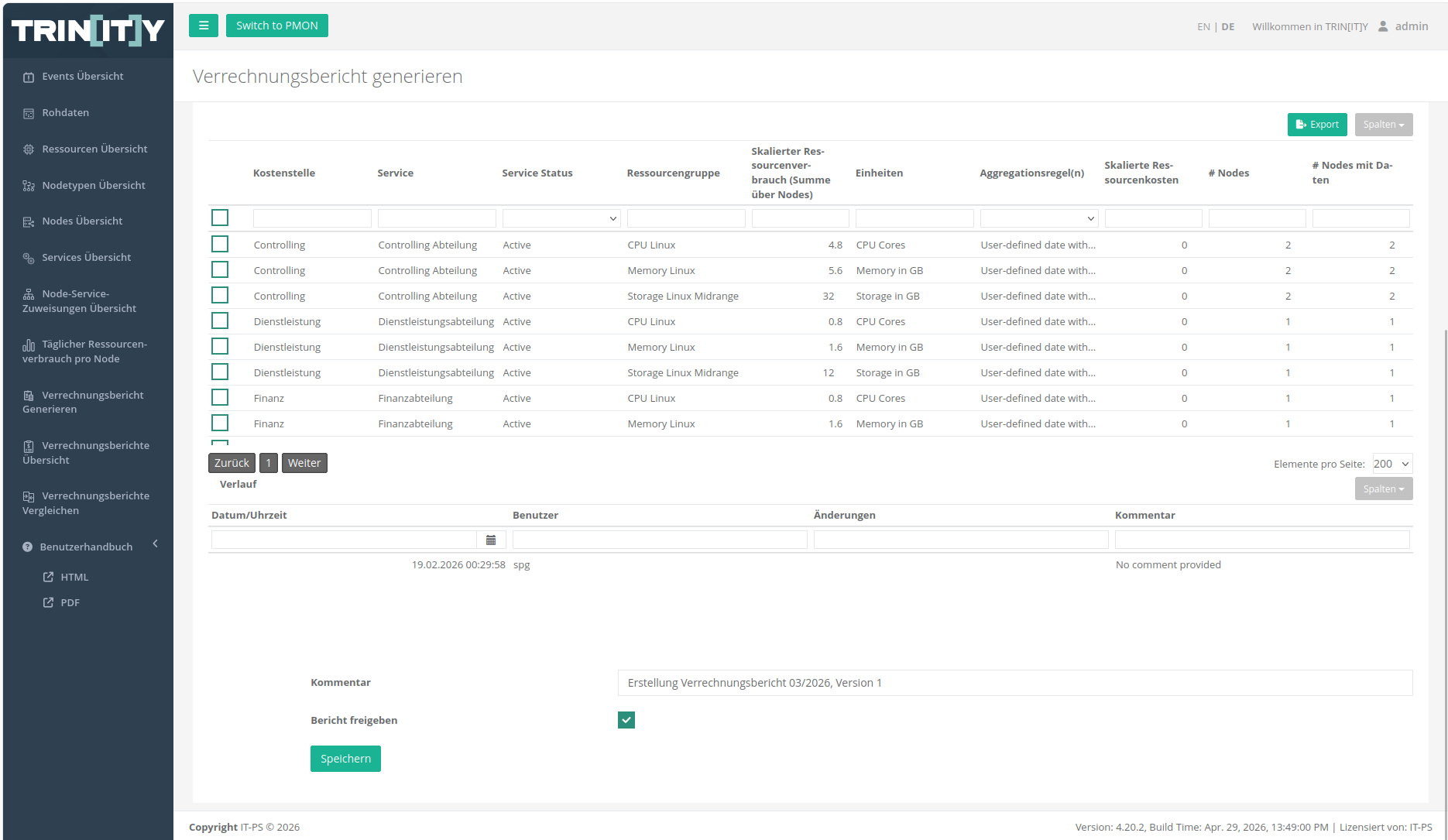
Task: Toggle the hamburger sidebar menu button
Action: pos(203,26)
